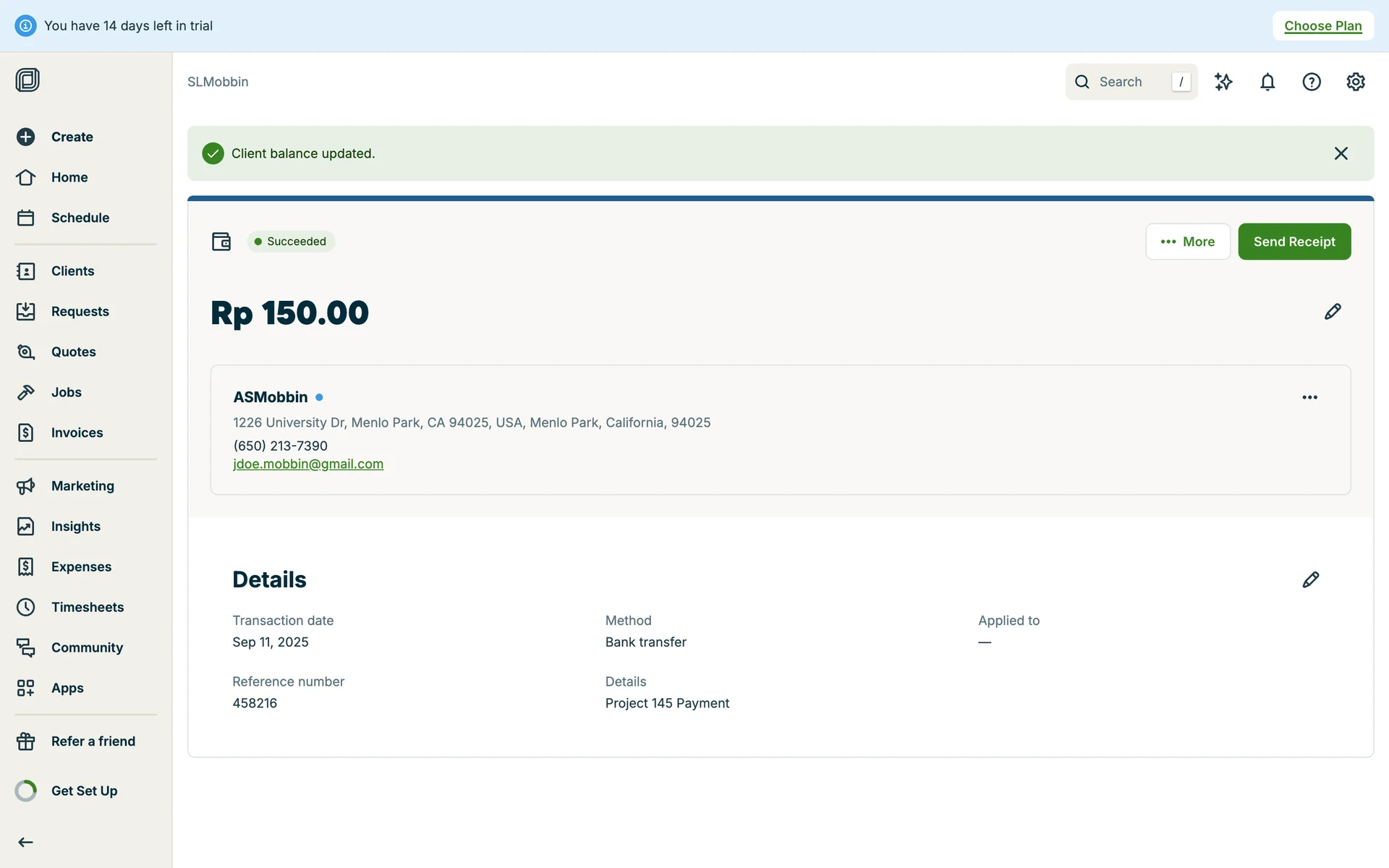
Task: Edit the Rp 150.00 amount pencil
Action: pyautogui.click(x=1333, y=312)
